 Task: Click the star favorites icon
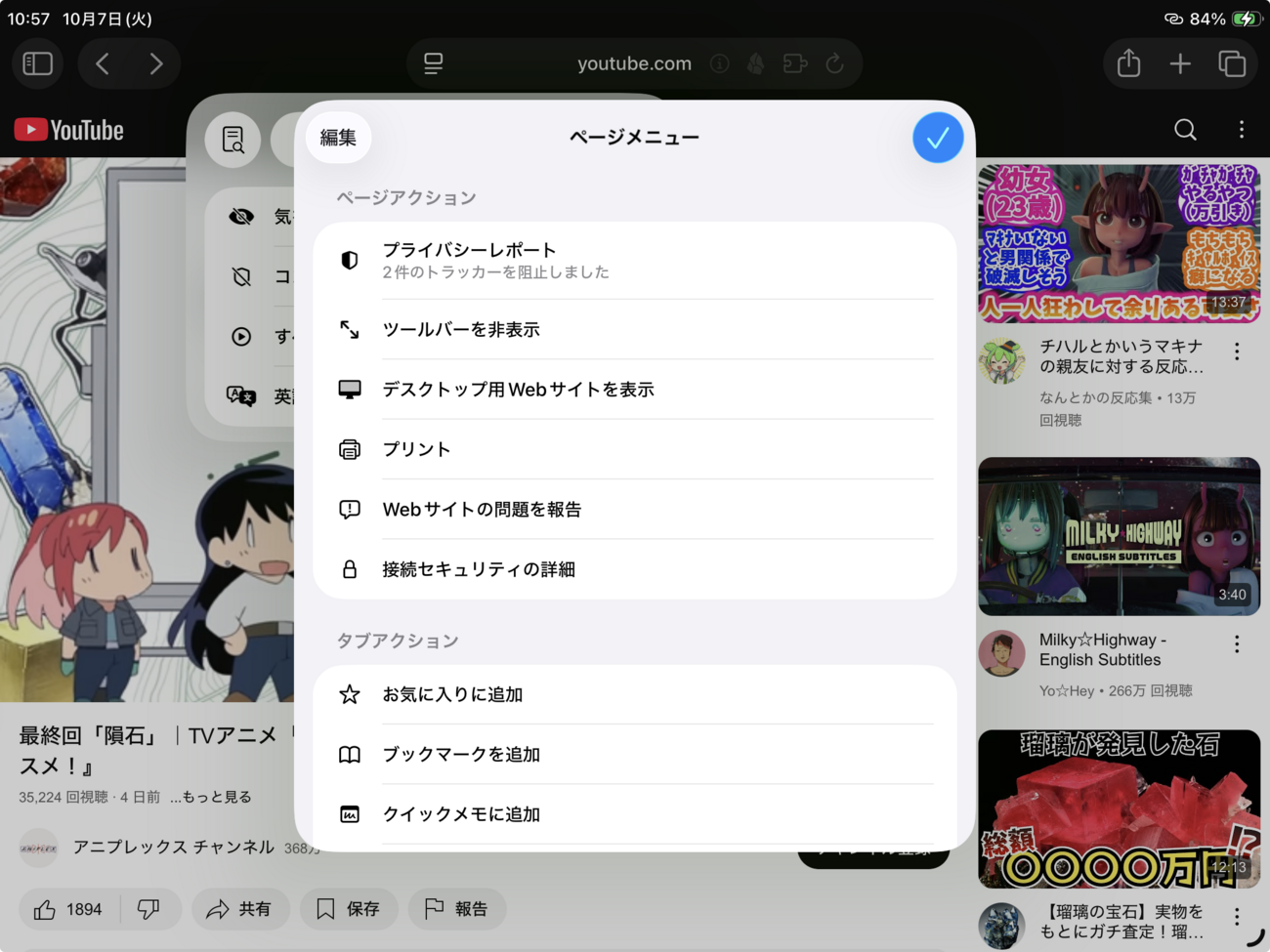click(350, 694)
